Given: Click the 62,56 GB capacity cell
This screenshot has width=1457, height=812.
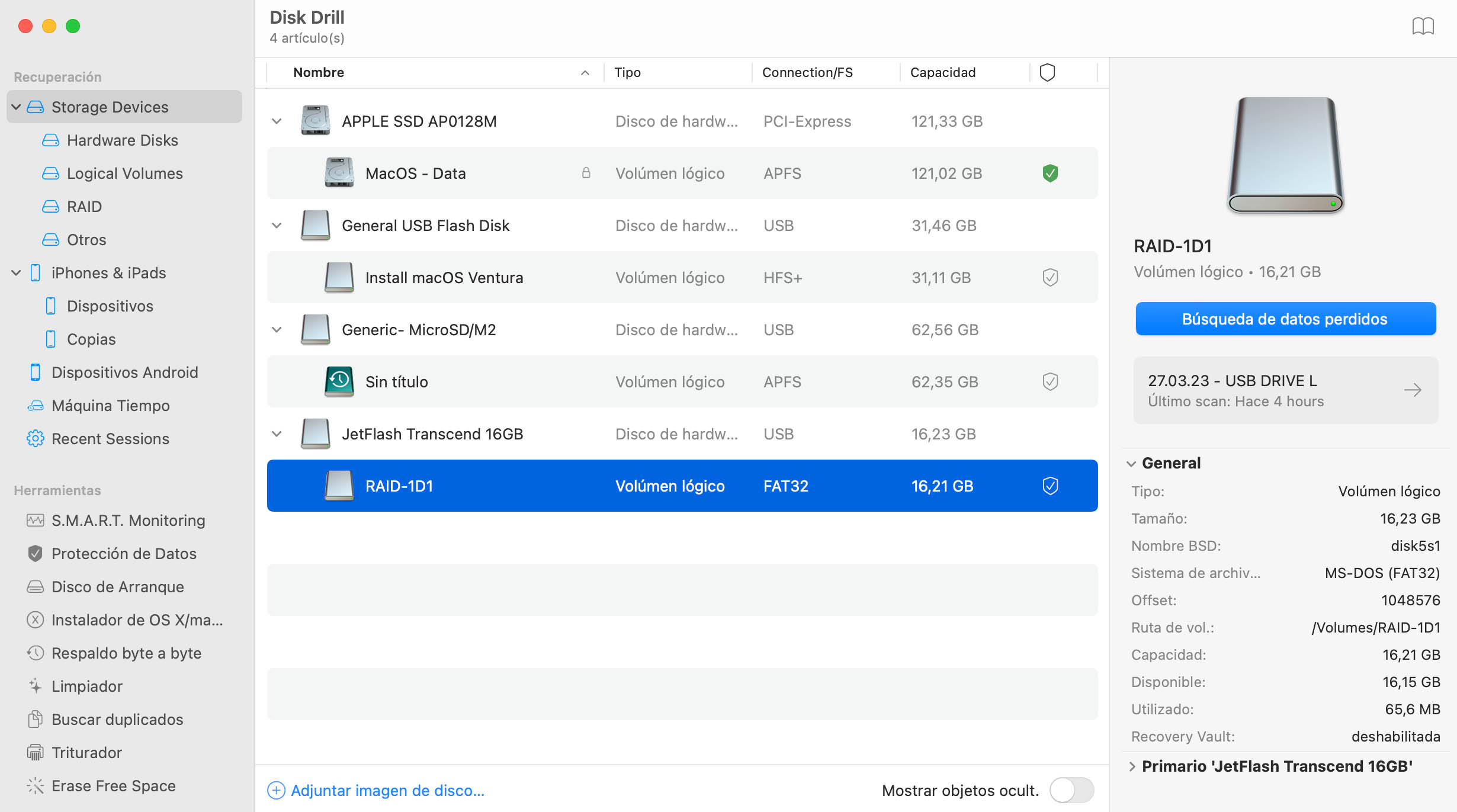Looking at the screenshot, I should point(945,330).
